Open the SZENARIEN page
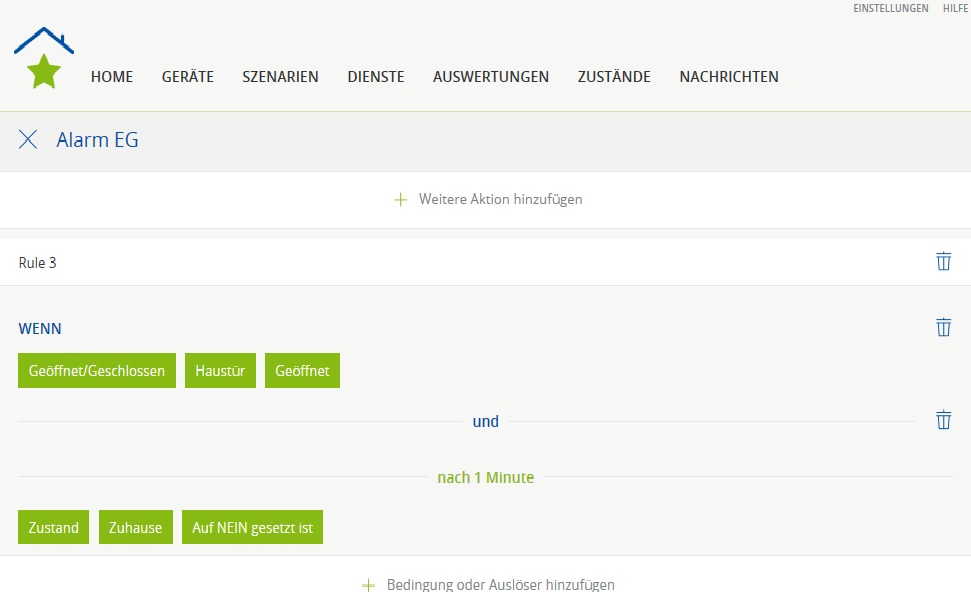The height and width of the screenshot is (592, 971). 281,77
